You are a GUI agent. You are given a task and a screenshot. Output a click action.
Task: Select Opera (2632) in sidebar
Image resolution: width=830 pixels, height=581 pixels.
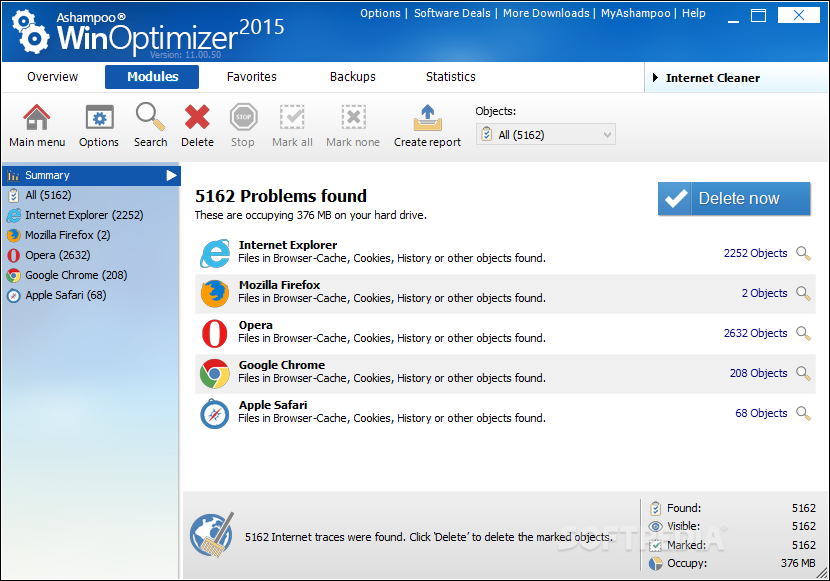pos(92,255)
